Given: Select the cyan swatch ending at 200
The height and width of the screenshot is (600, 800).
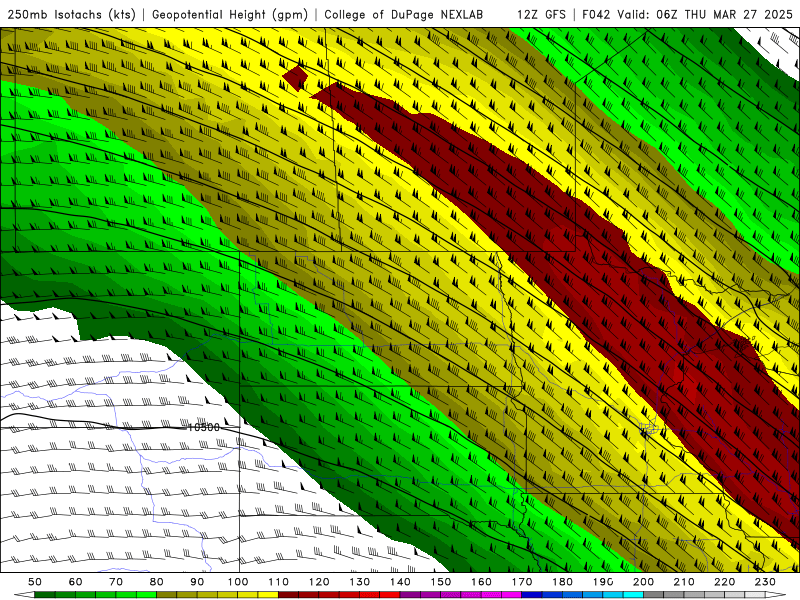Looking at the screenshot, I should [x=633, y=595].
